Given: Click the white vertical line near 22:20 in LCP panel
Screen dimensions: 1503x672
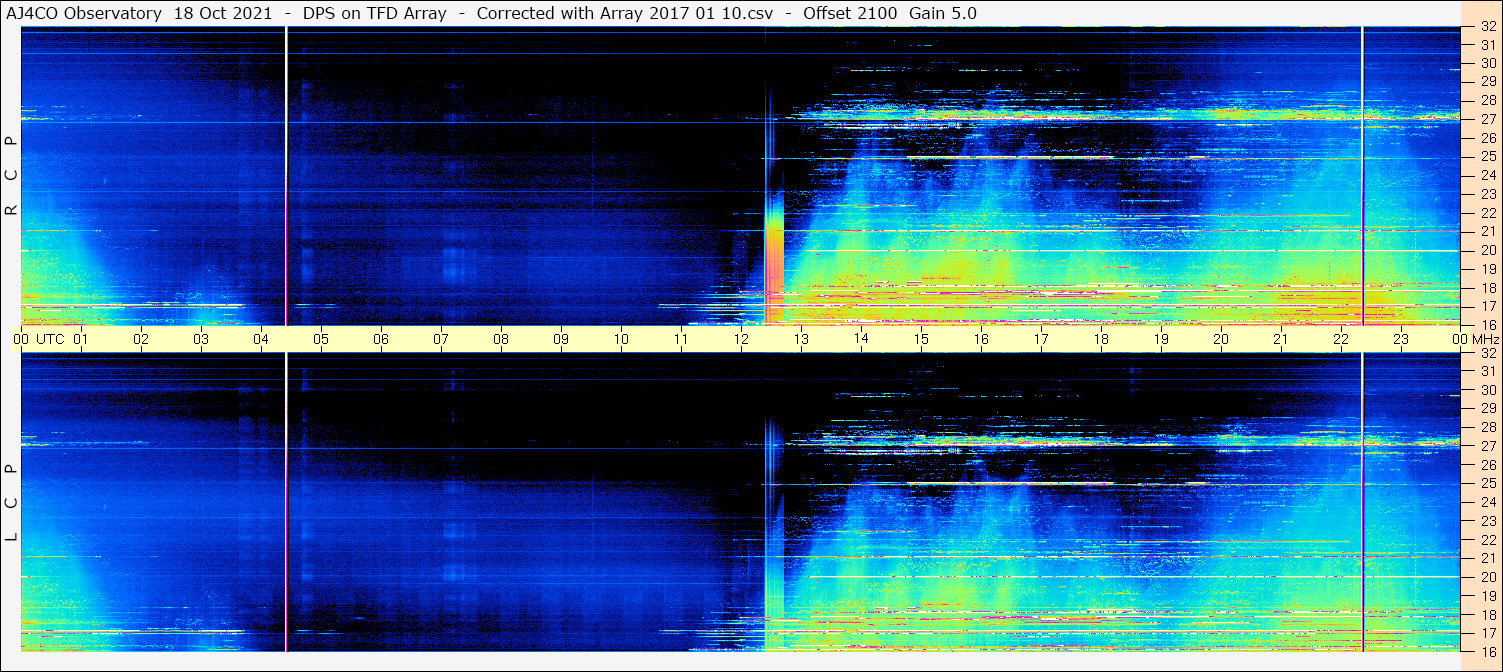Looking at the screenshot, I should point(1362,500).
